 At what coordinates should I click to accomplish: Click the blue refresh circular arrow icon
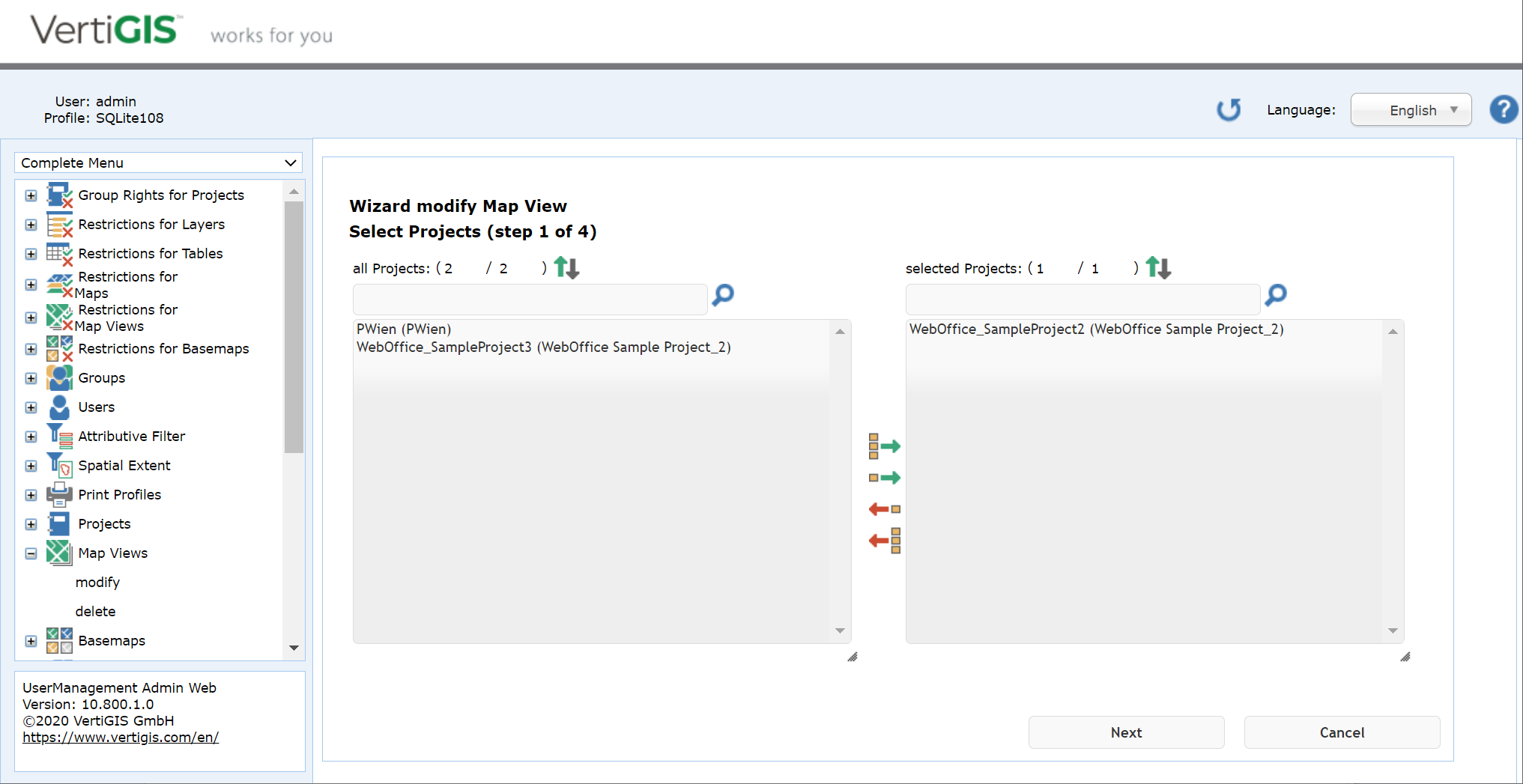(x=1229, y=109)
